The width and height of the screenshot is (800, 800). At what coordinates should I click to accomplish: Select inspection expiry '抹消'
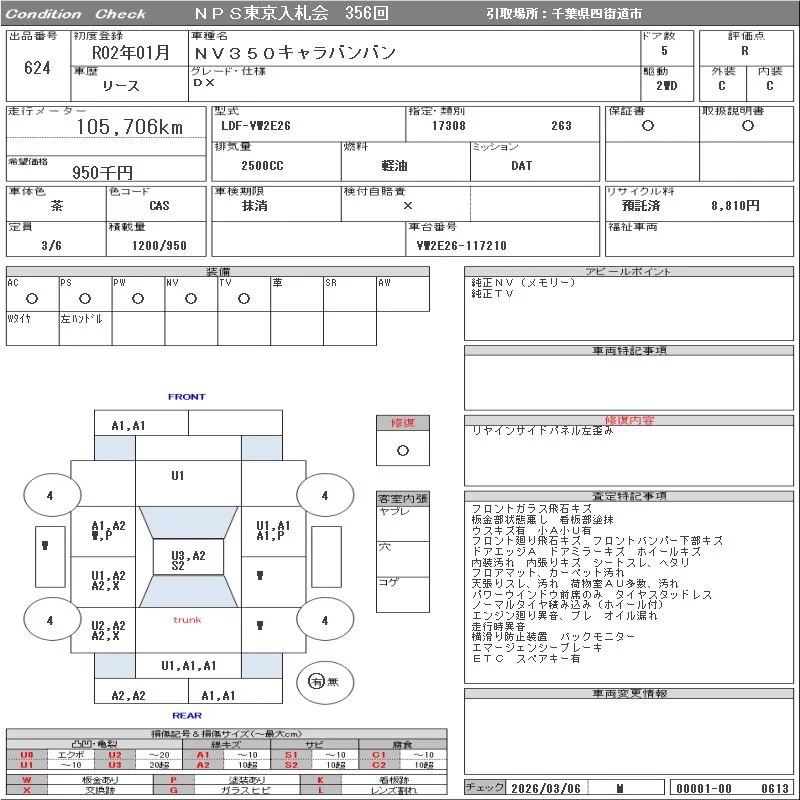pos(255,206)
